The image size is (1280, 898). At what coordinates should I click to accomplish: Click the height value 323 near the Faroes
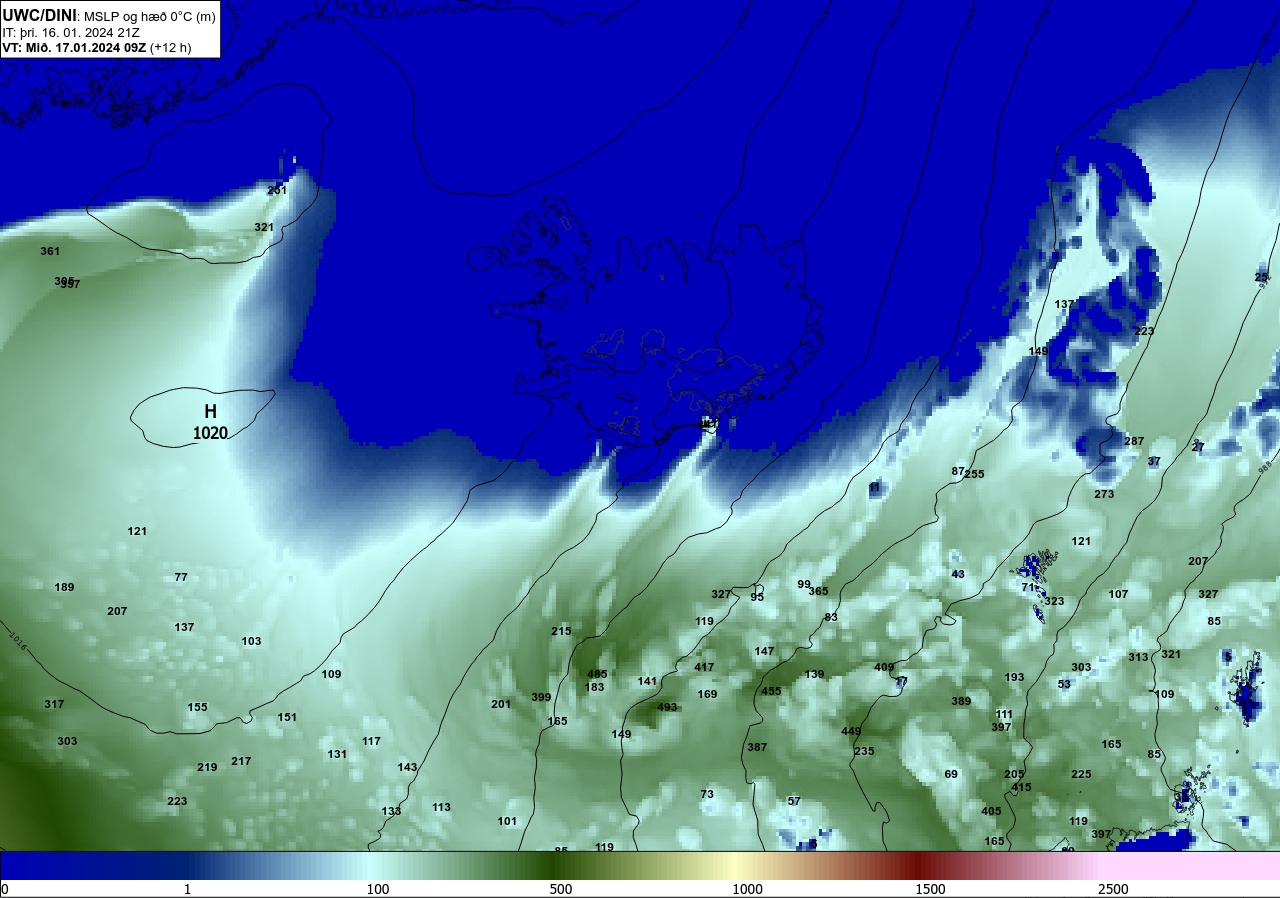coord(1054,601)
